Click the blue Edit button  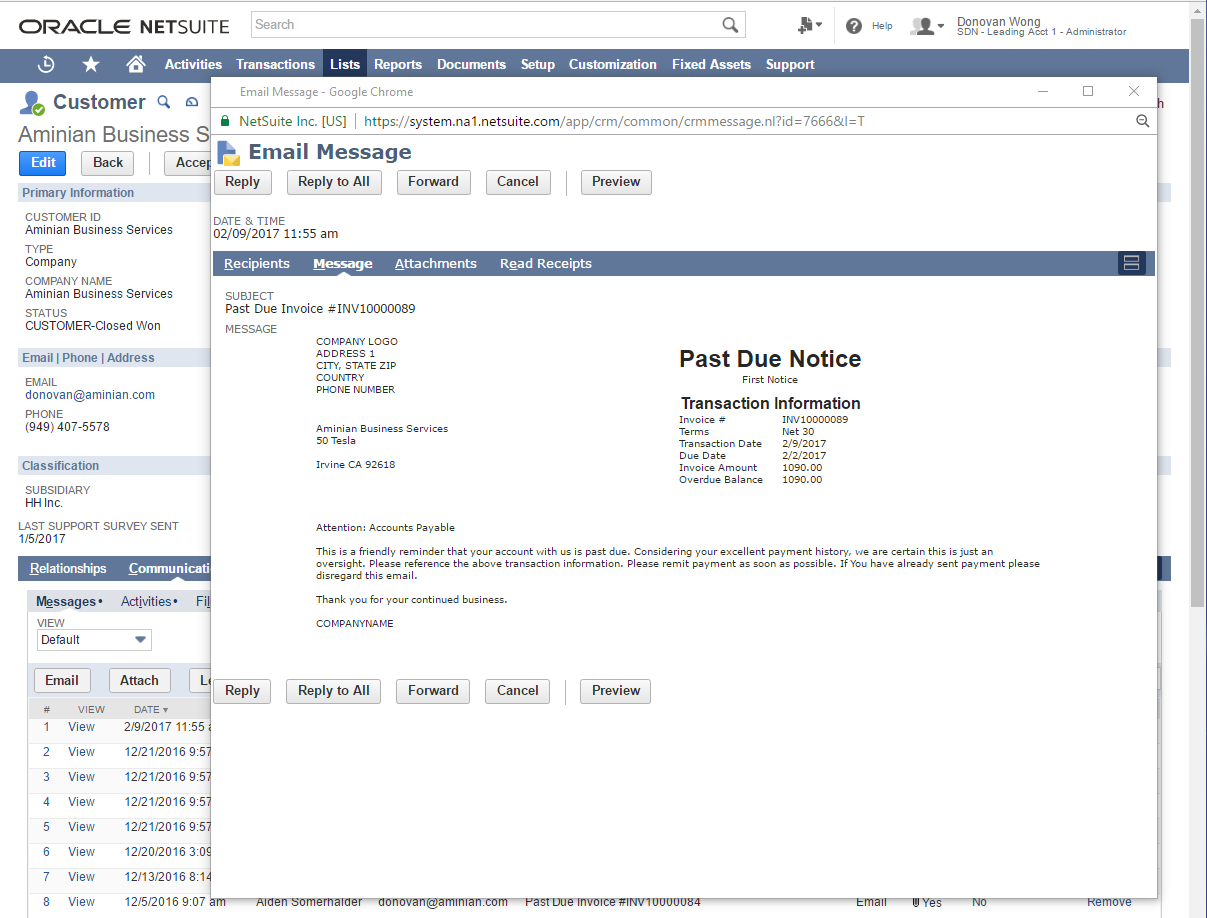(43, 163)
